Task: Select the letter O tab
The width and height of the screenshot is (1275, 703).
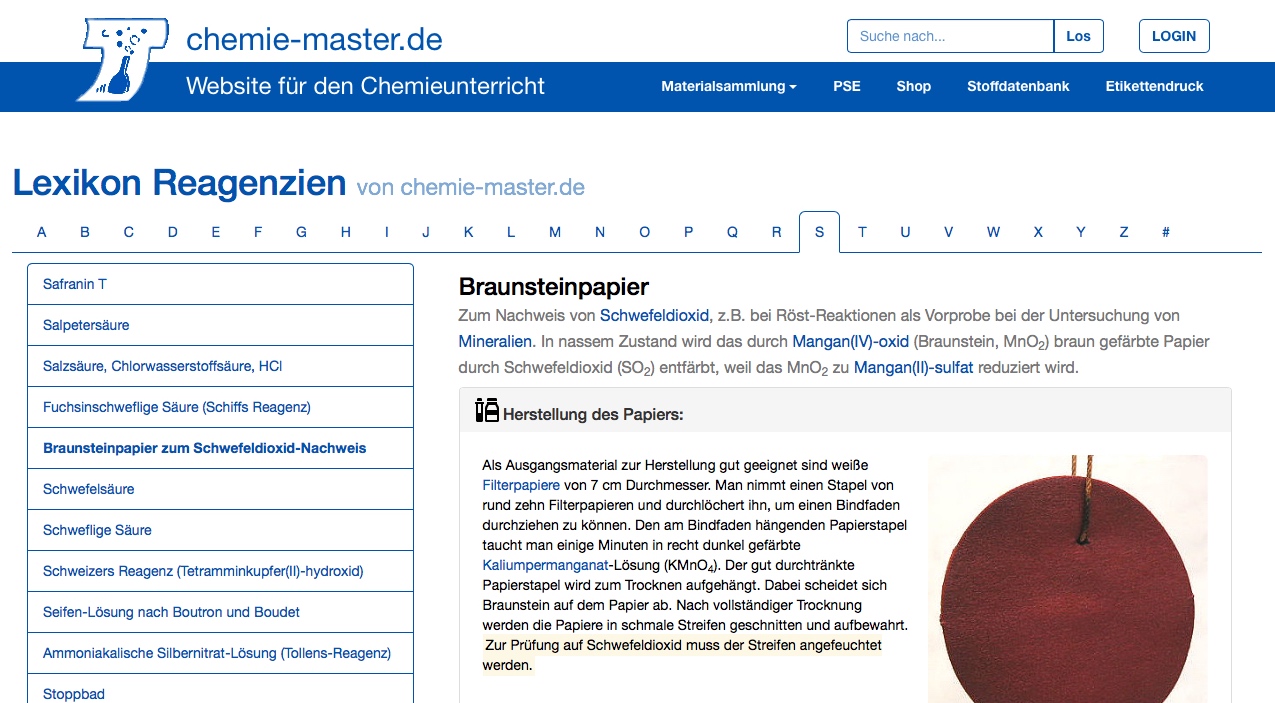Action: tap(645, 232)
